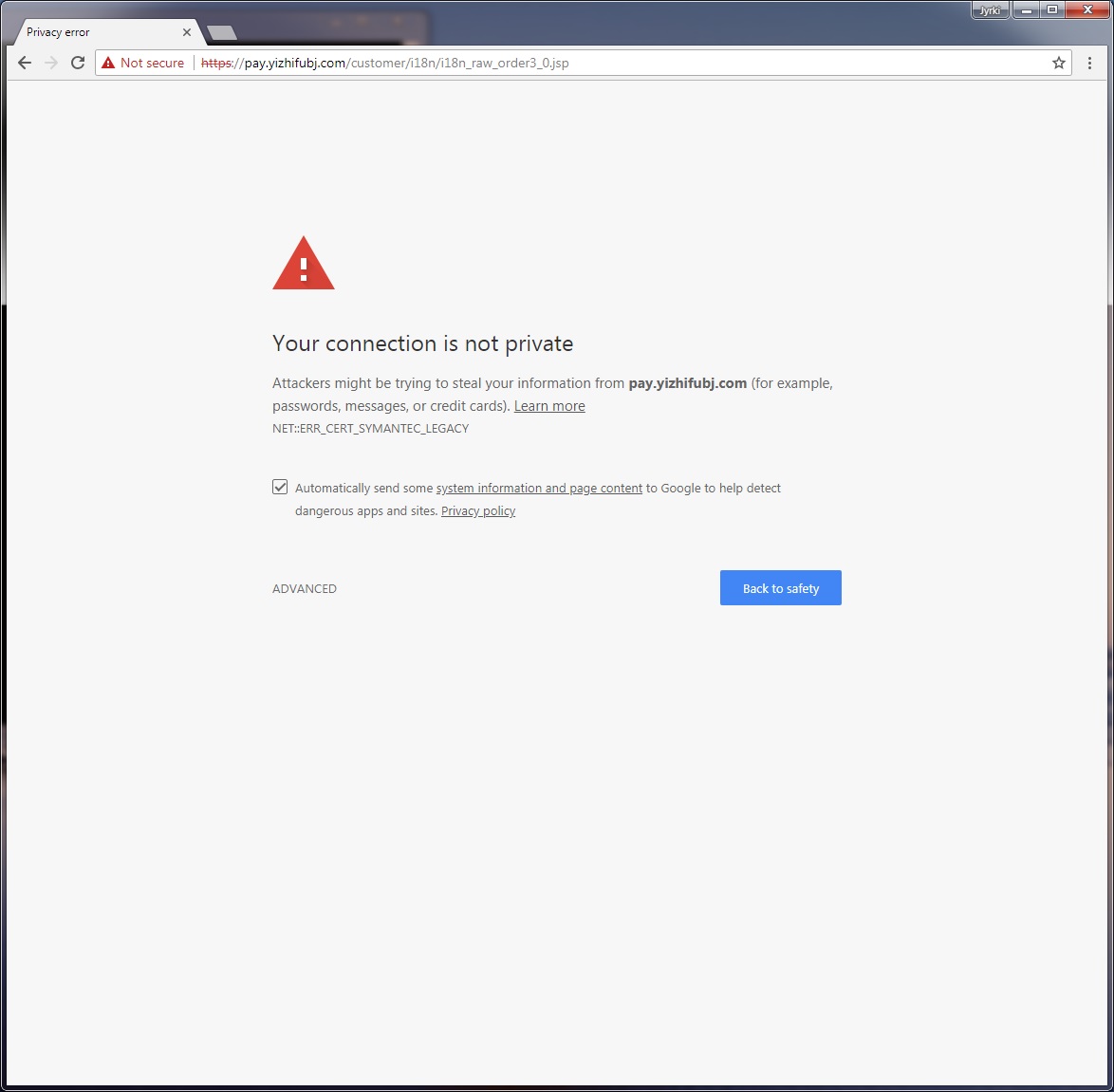
Task: Maximize the Chrome window
Action: point(1052,9)
